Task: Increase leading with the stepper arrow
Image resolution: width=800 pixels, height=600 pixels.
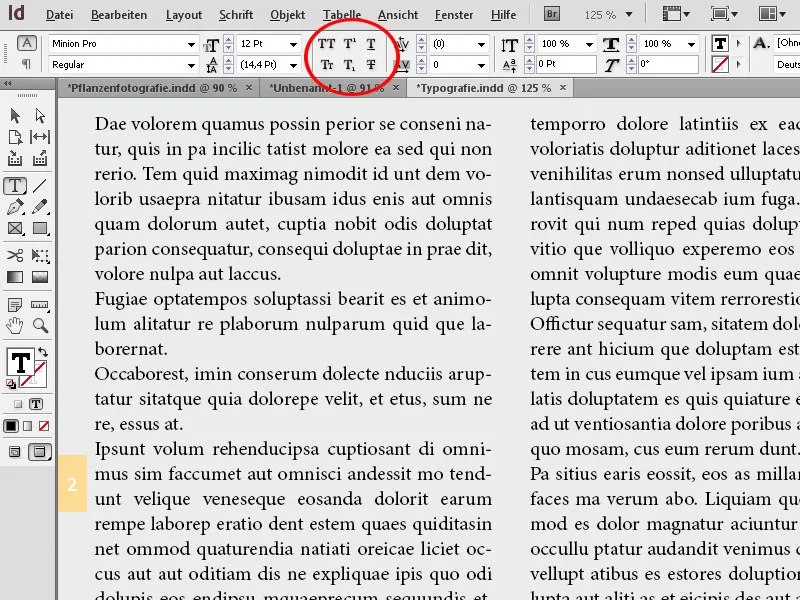Action: tap(228, 58)
